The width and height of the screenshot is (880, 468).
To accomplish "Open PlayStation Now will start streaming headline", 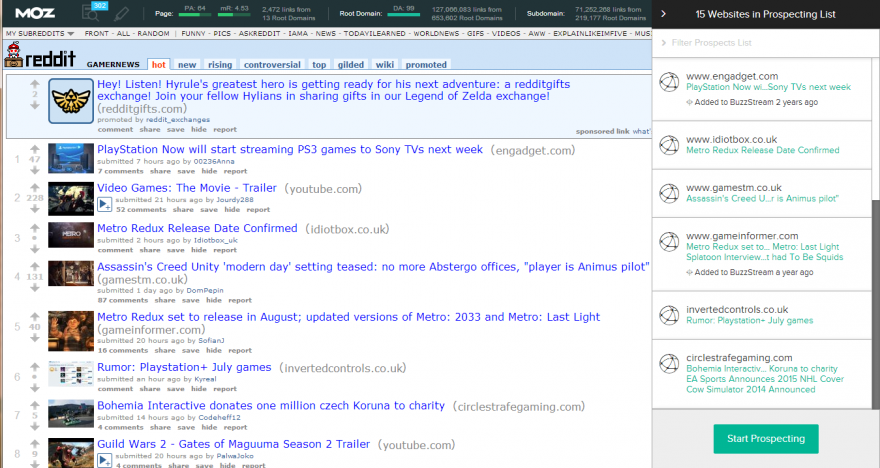I will click(x=290, y=149).
